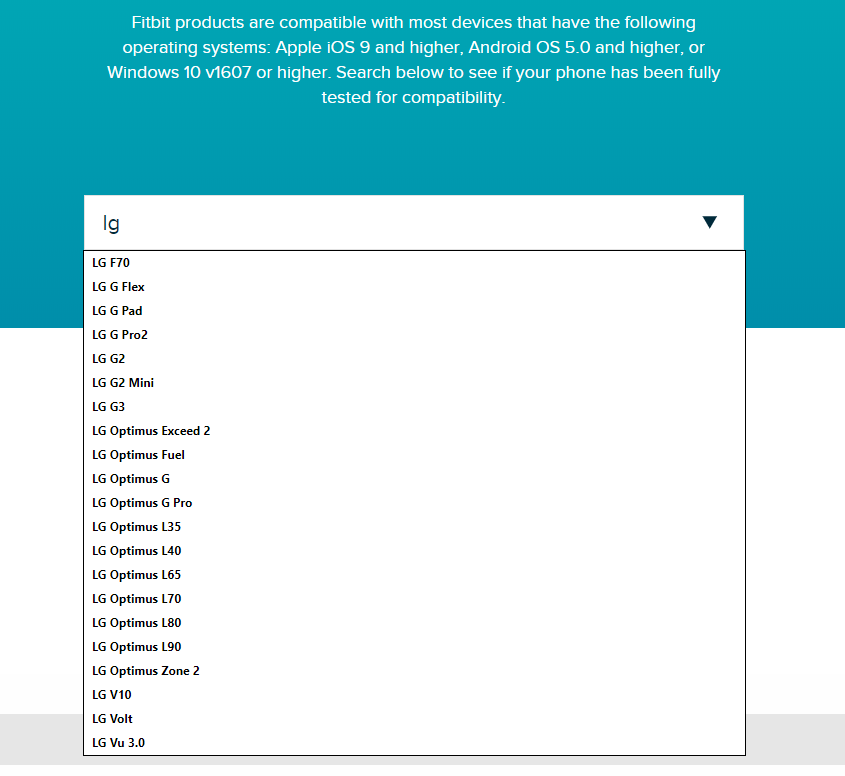Select the LG G2 option
Viewport: 845px width, 776px height.
pyautogui.click(x=414, y=359)
